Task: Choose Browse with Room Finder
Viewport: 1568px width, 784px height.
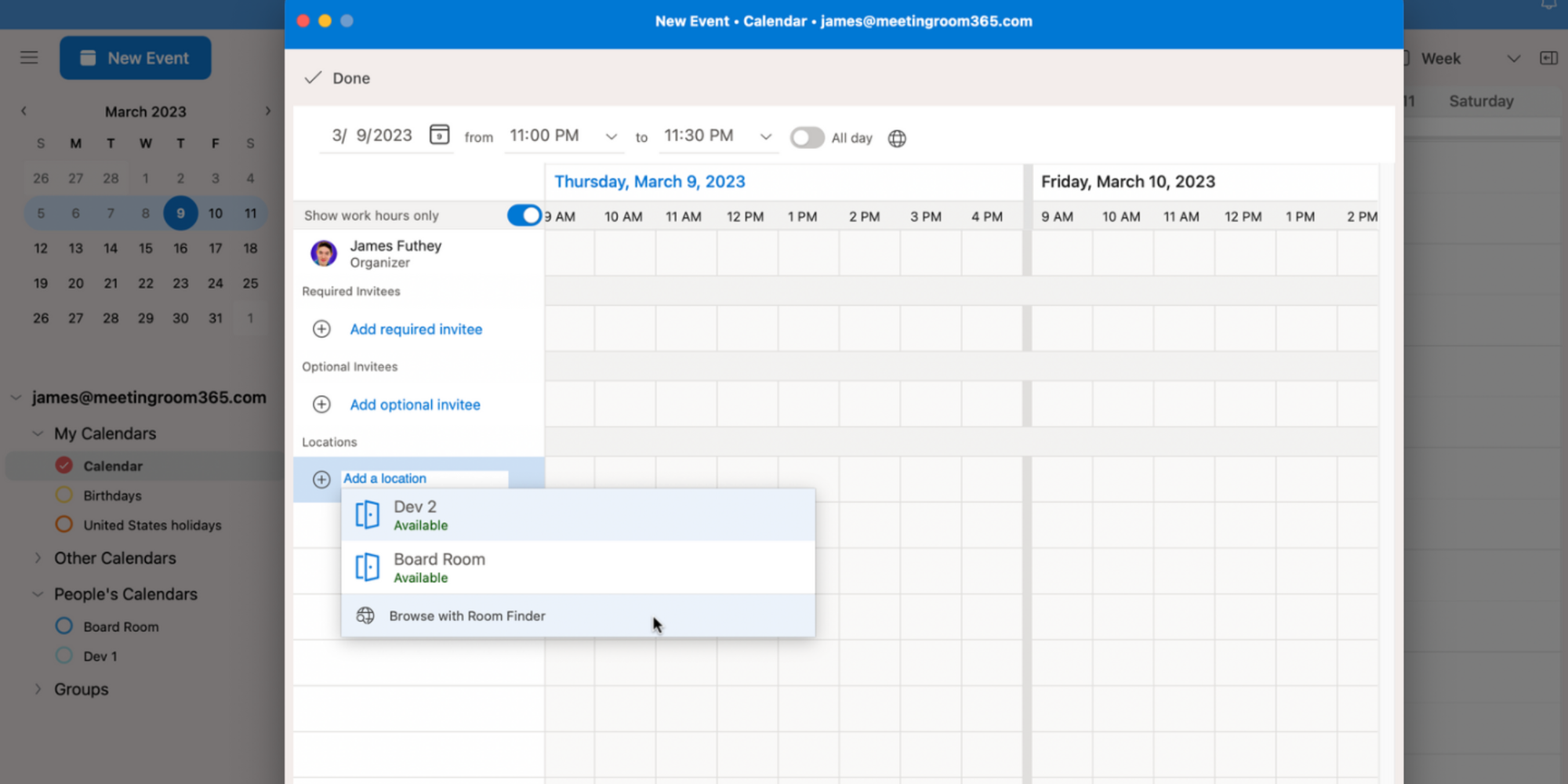Action: tap(579, 615)
